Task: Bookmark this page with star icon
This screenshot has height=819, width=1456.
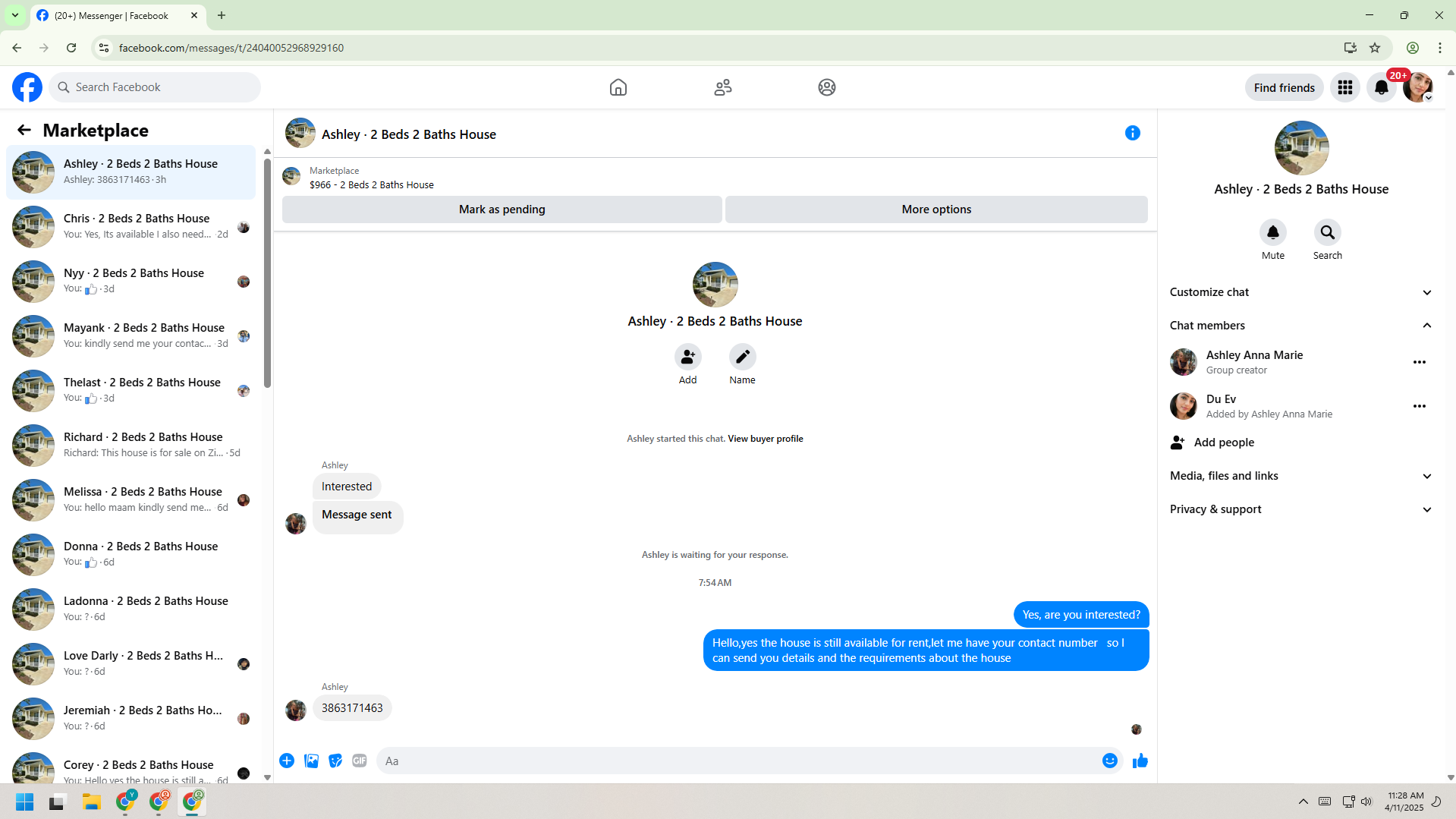Action: point(1375,48)
